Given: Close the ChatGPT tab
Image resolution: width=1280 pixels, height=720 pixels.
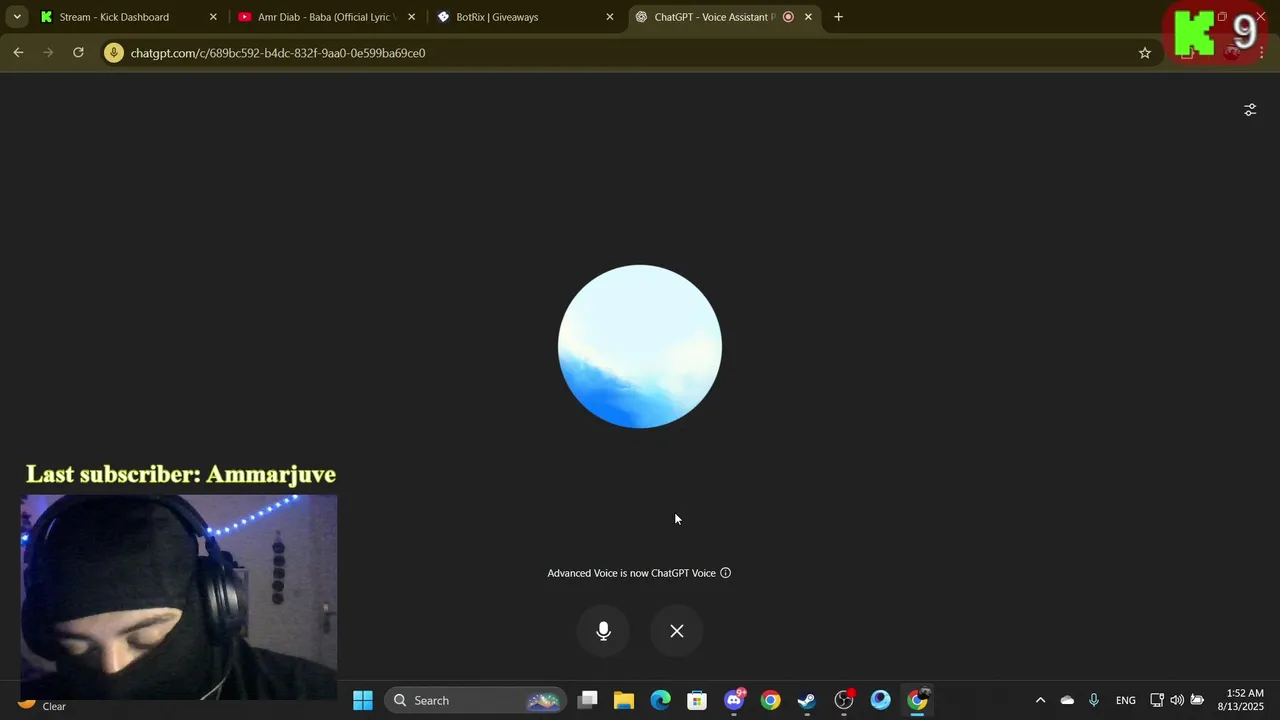Looking at the screenshot, I should point(808,17).
